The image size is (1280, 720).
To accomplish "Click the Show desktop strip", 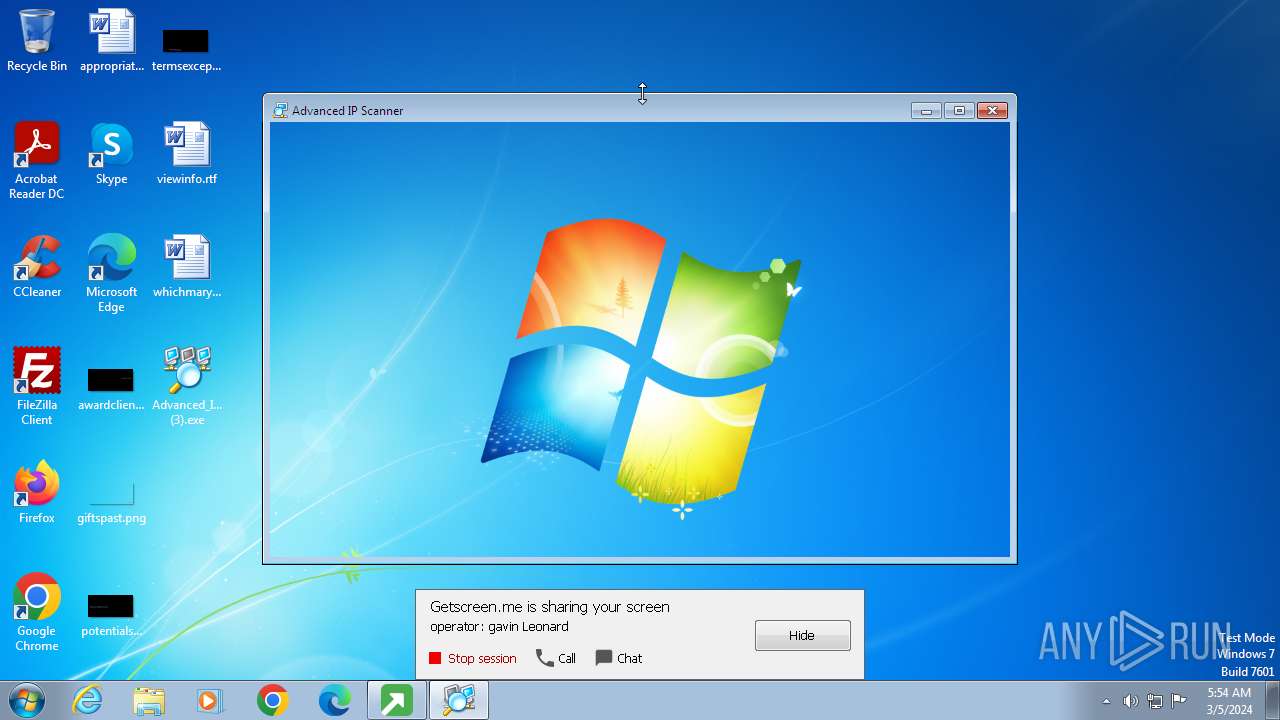I will (1272, 701).
